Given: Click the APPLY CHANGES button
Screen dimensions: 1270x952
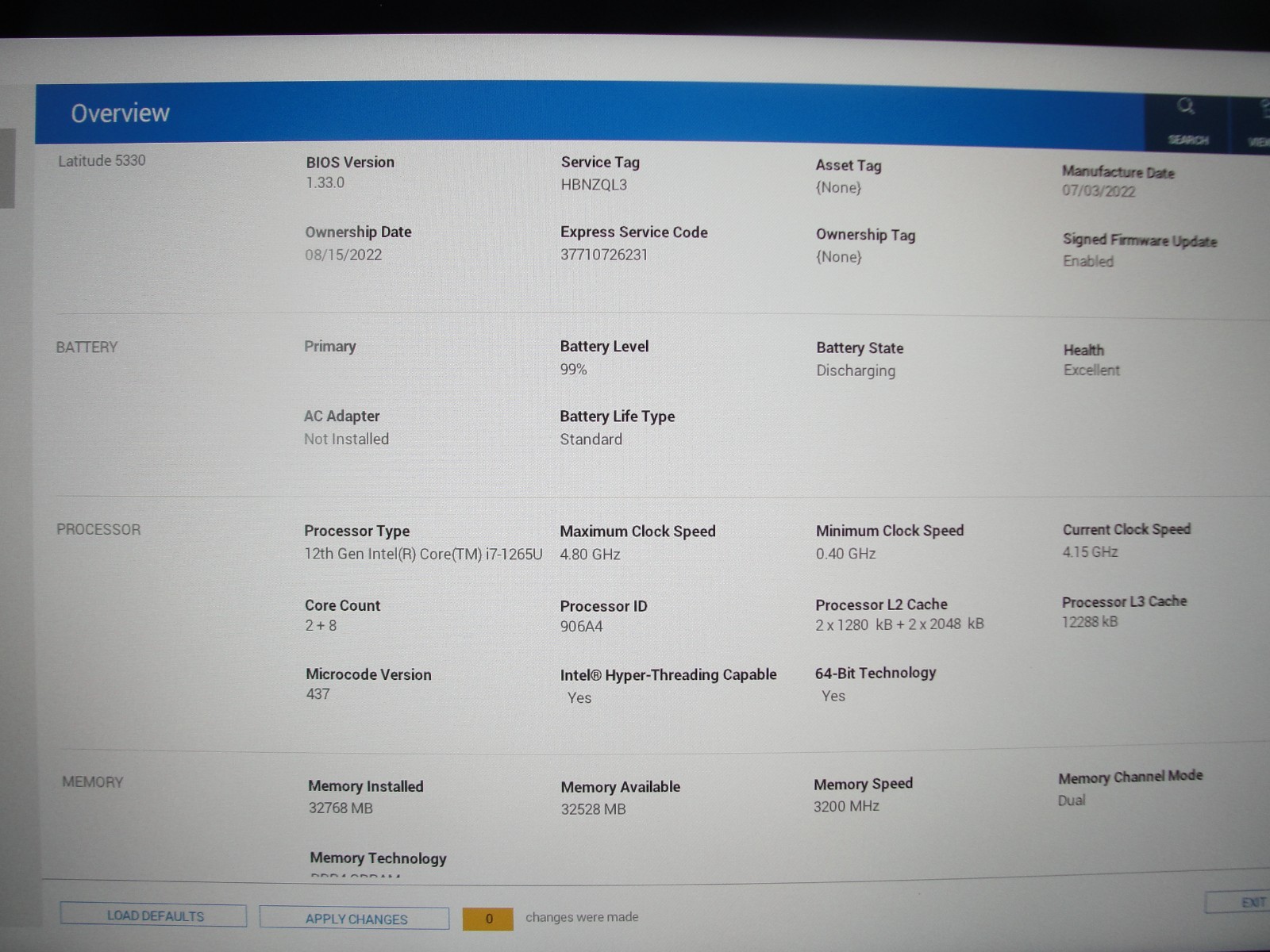Looking at the screenshot, I should [x=355, y=919].
